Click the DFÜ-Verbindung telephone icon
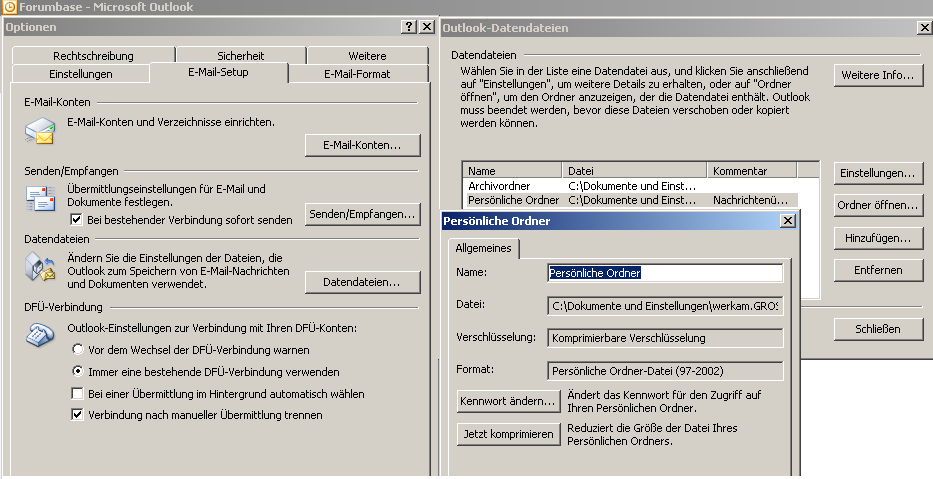This screenshot has height=479, width=933. 40,333
